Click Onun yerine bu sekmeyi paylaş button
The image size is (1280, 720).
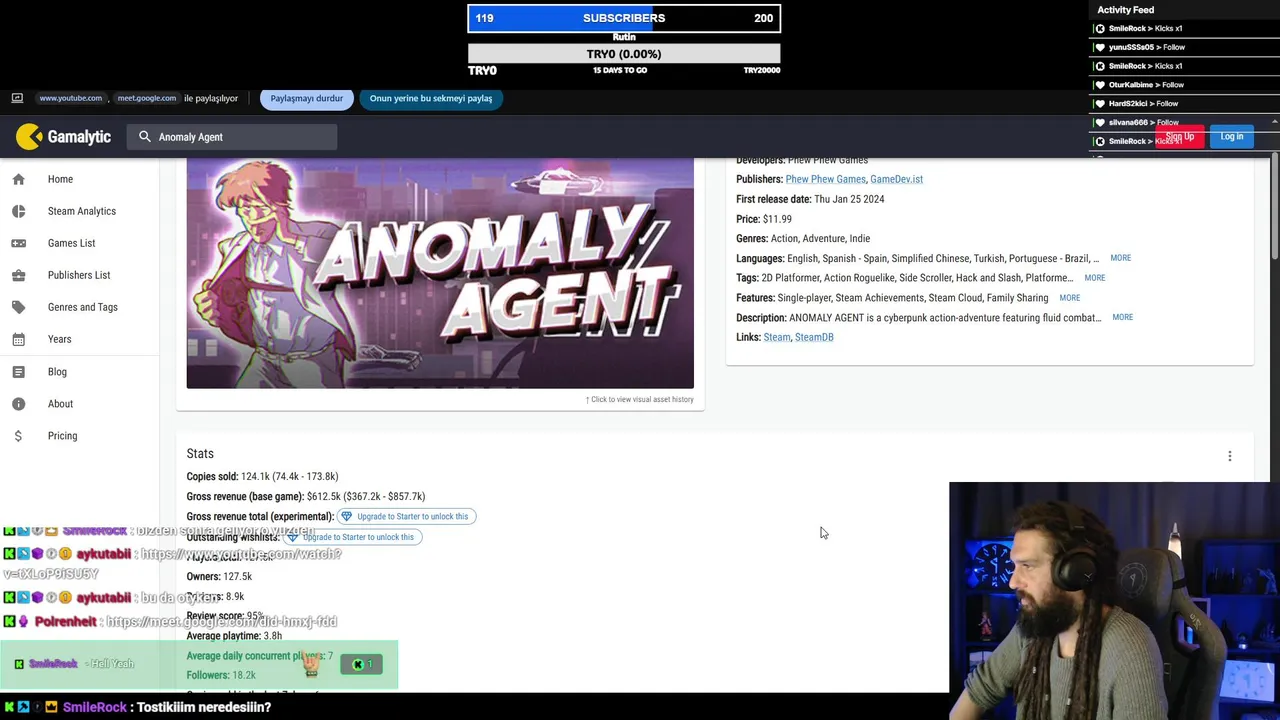(431, 98)
